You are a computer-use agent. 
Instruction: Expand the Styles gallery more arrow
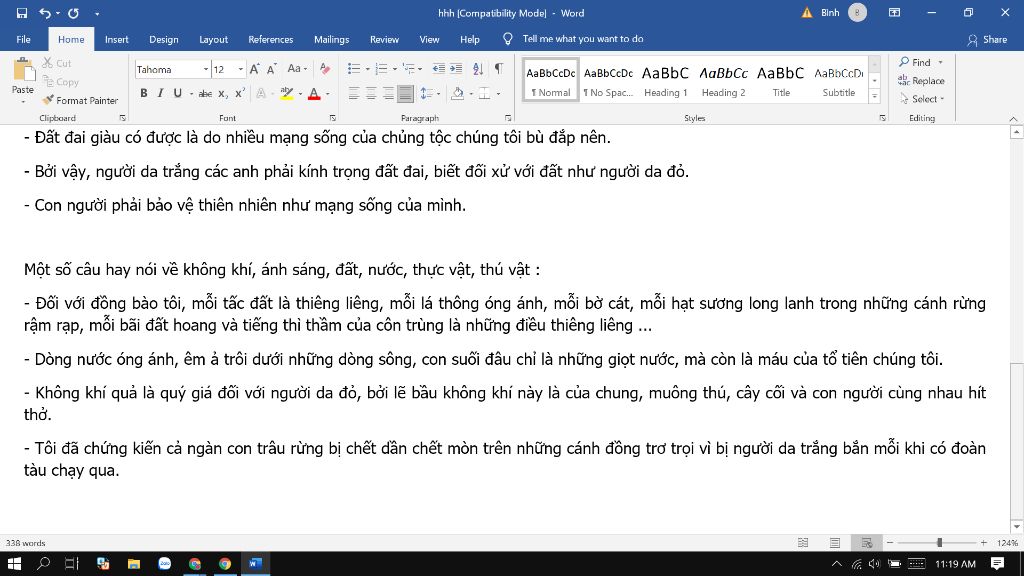[874, 97]
